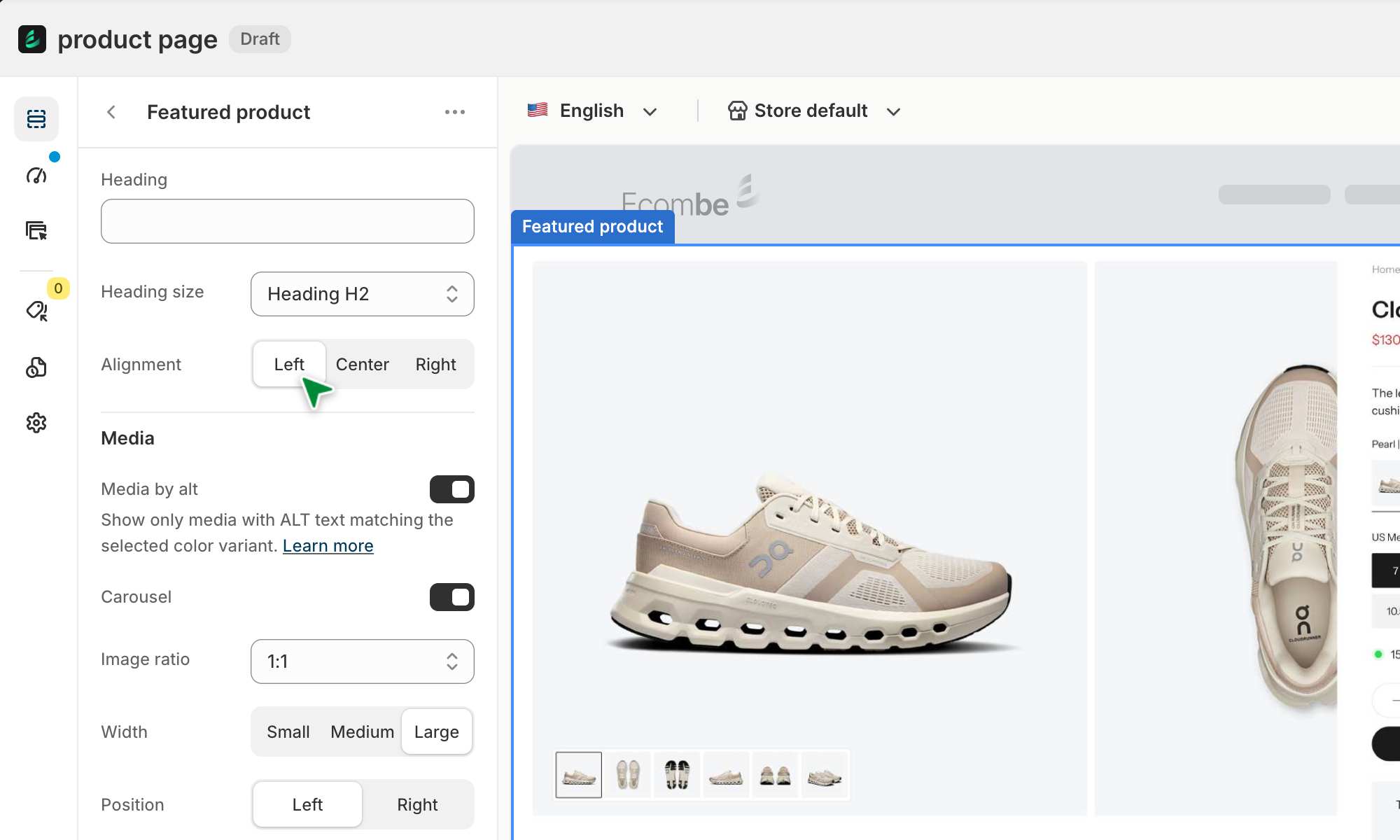Open the apps blocks sidebar icon
1400x840 pixels.
click(x=36, y=367)
